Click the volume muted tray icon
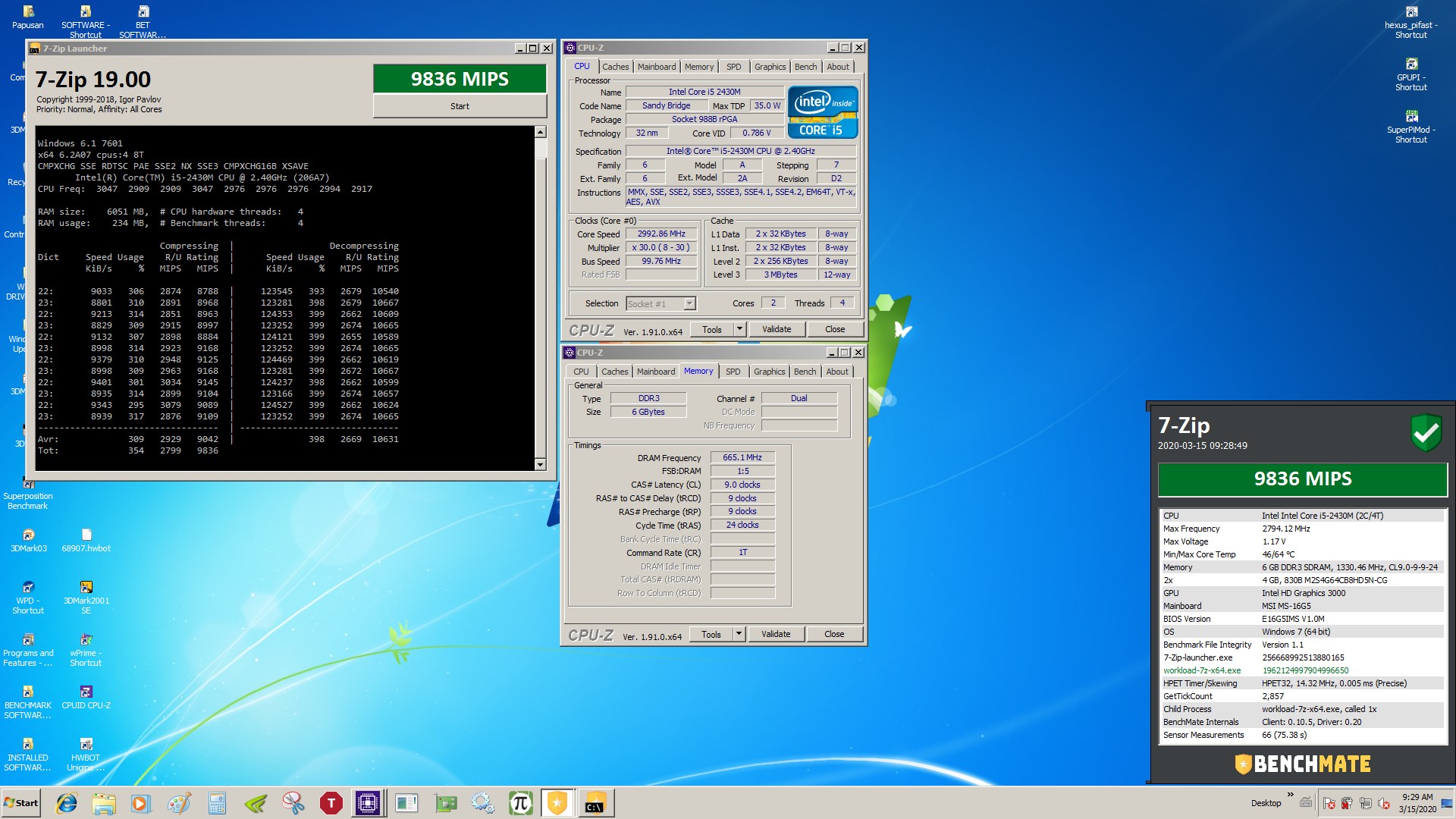1456x819 pixels. 1384,803
